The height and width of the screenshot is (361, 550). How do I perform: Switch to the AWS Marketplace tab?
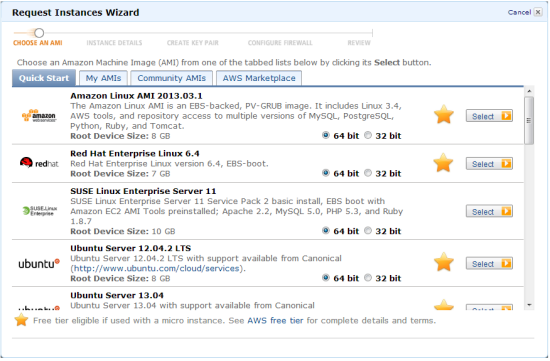point(259,78)
